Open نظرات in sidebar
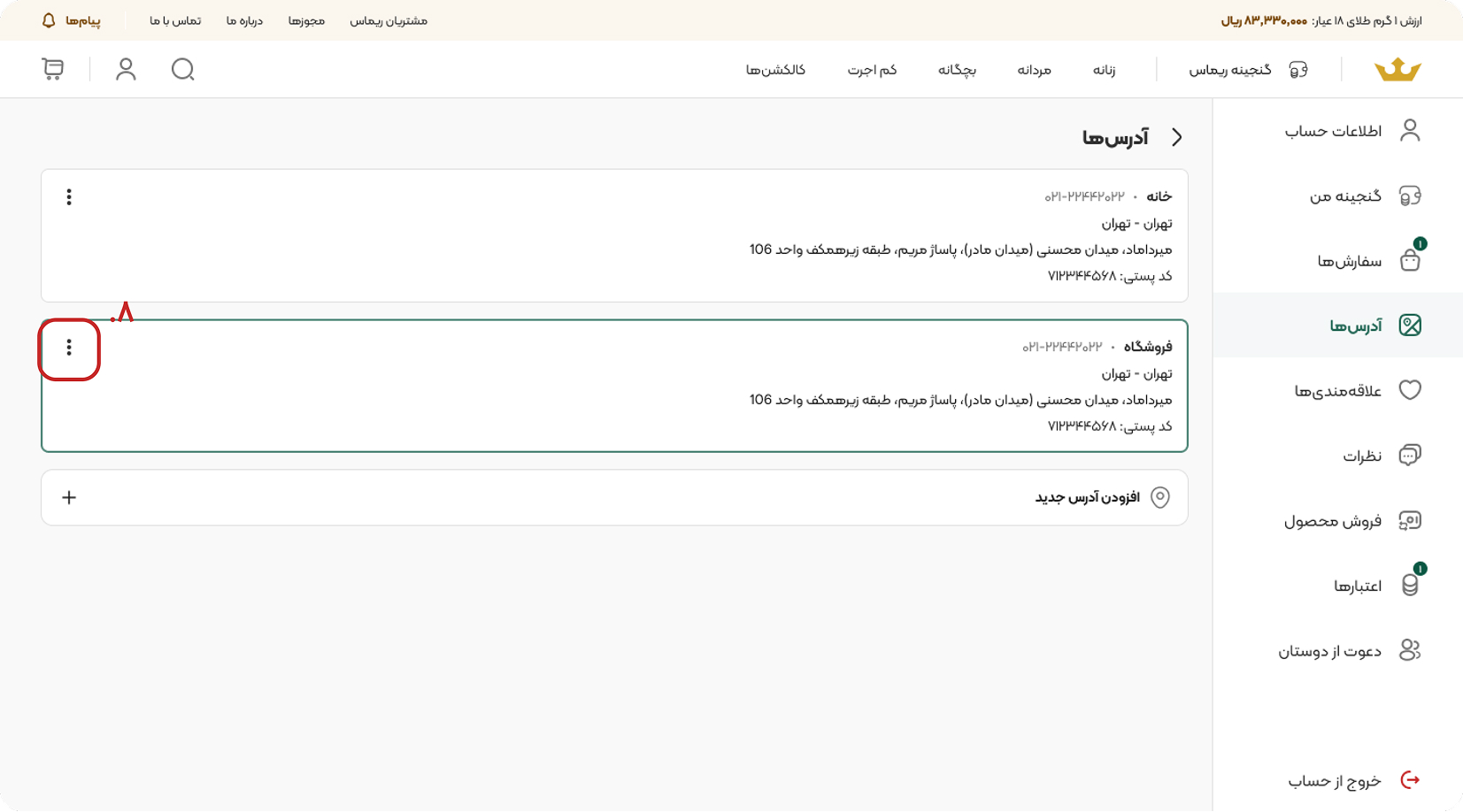 [1362, 456]
